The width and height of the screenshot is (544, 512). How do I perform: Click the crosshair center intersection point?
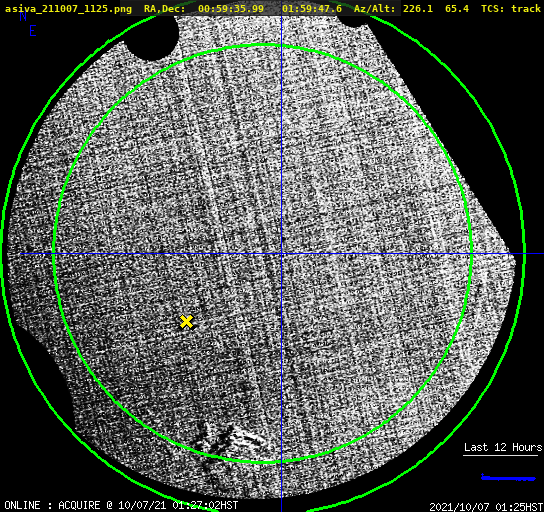tap(281, 254)
